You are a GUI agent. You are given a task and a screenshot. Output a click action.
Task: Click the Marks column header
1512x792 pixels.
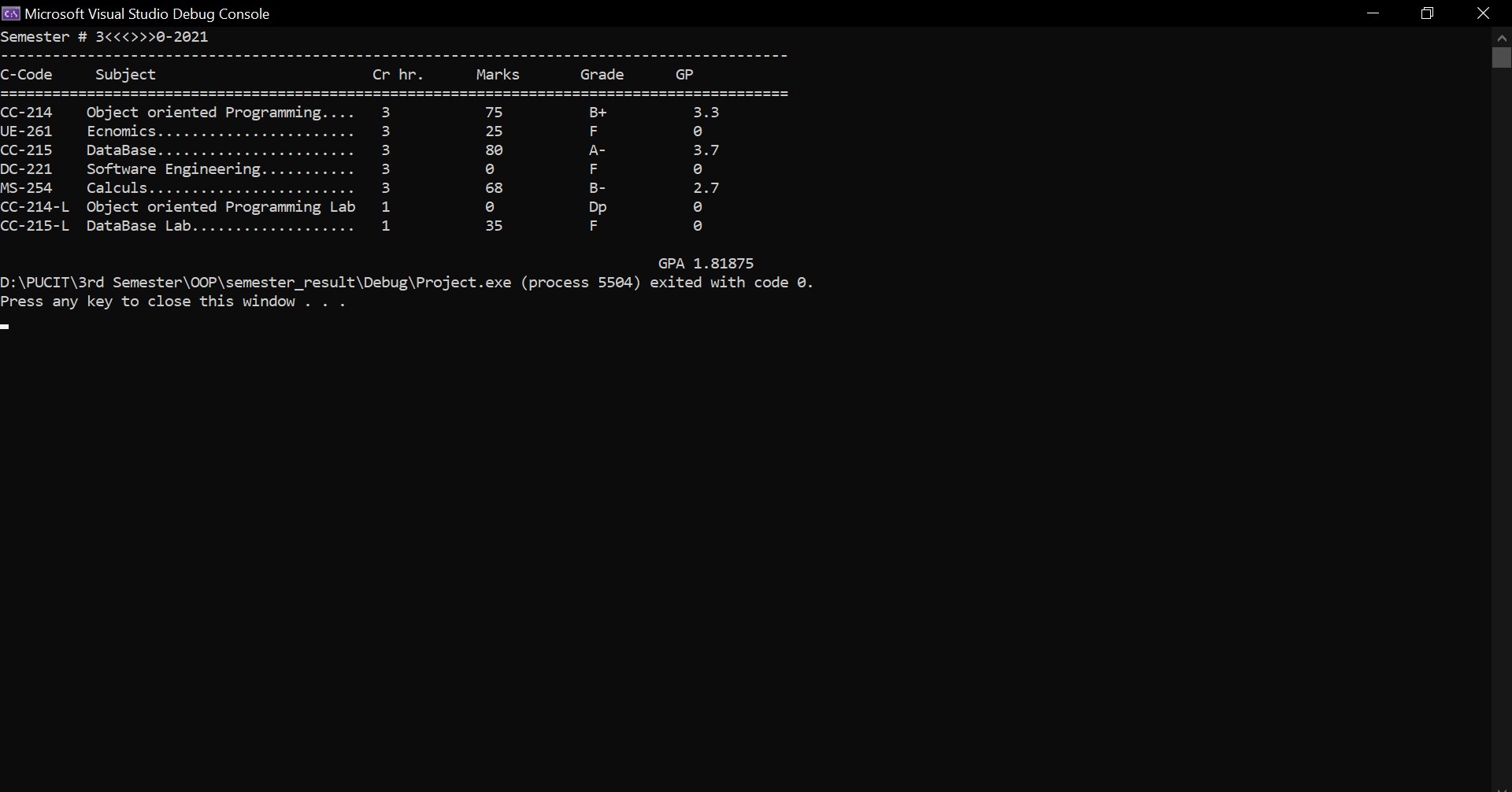coord(498,75)
